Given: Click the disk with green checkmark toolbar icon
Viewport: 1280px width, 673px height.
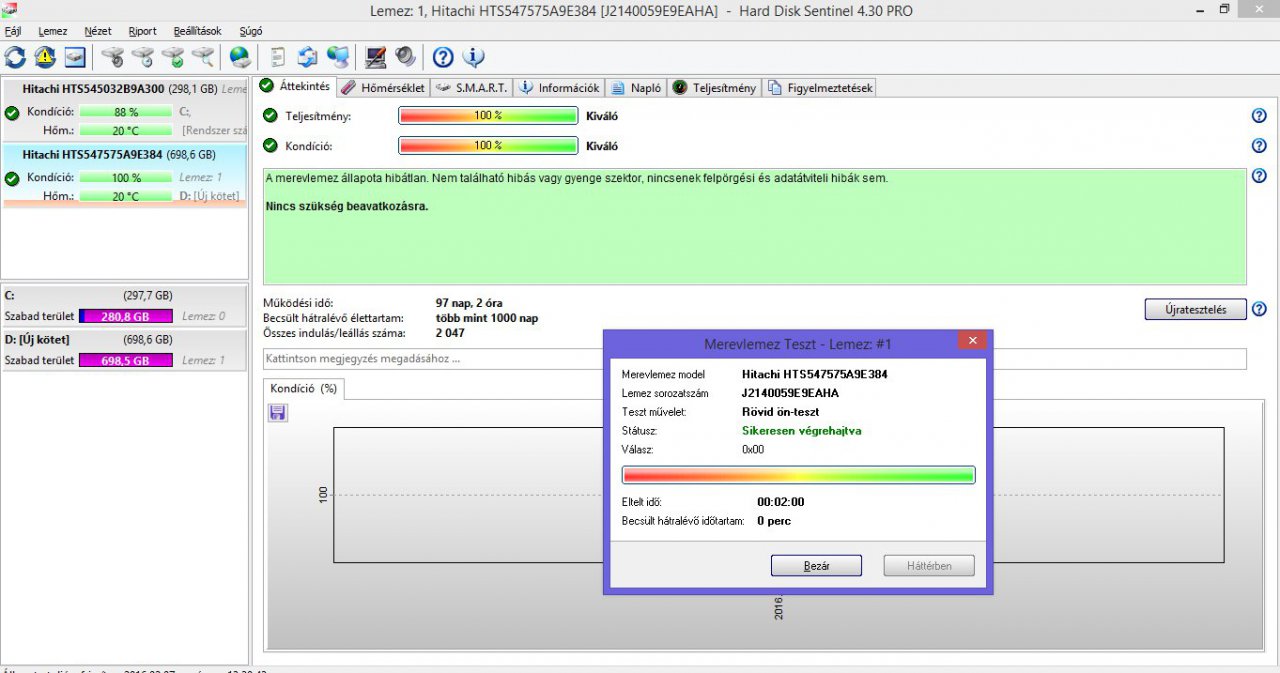Looking at the screenshot, I should pyautogui.click(x=173, y=56).
